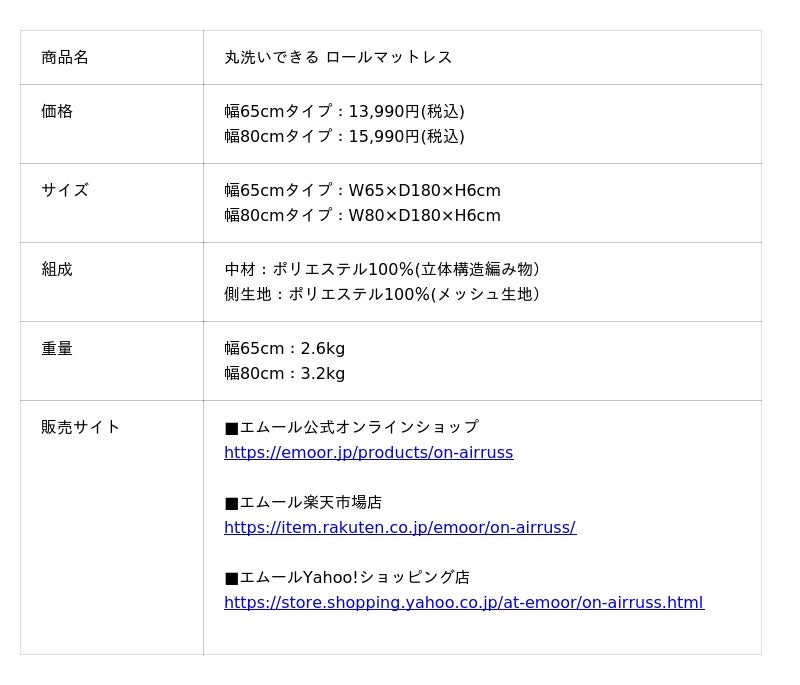Open the emoor.jp official shop link
Screen dimensions: 800x685
tap(368, 453)
